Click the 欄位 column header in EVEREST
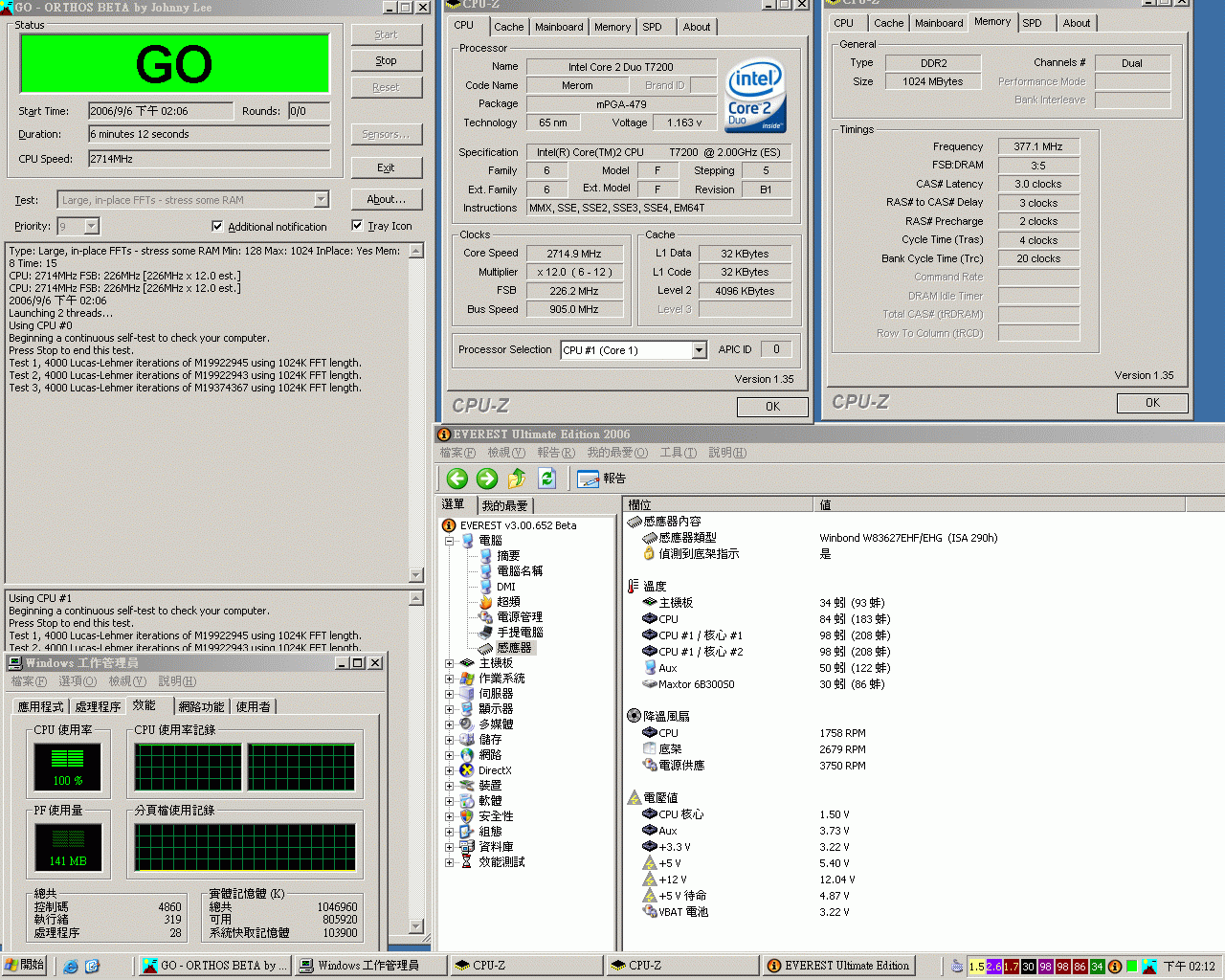This screenshot has width=1225, height=980. tap(718, 504)
